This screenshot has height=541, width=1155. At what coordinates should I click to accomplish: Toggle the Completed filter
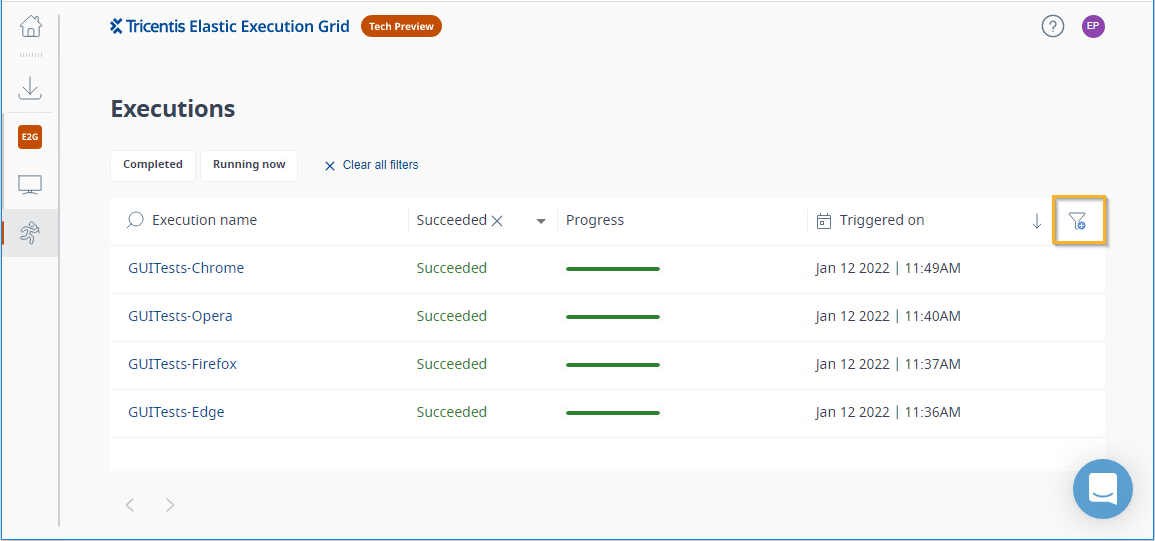(152, 165)
